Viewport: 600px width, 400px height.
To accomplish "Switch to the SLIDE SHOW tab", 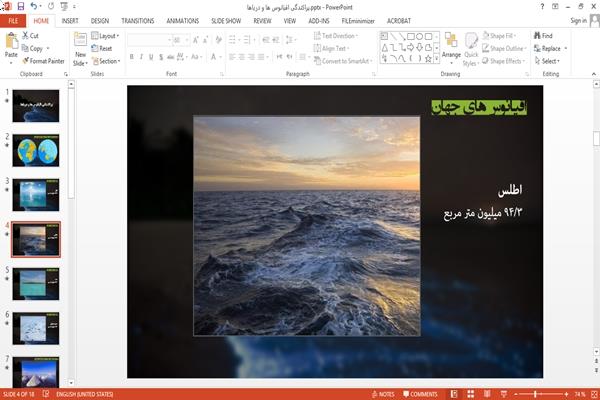I will [x=226, y=21].
